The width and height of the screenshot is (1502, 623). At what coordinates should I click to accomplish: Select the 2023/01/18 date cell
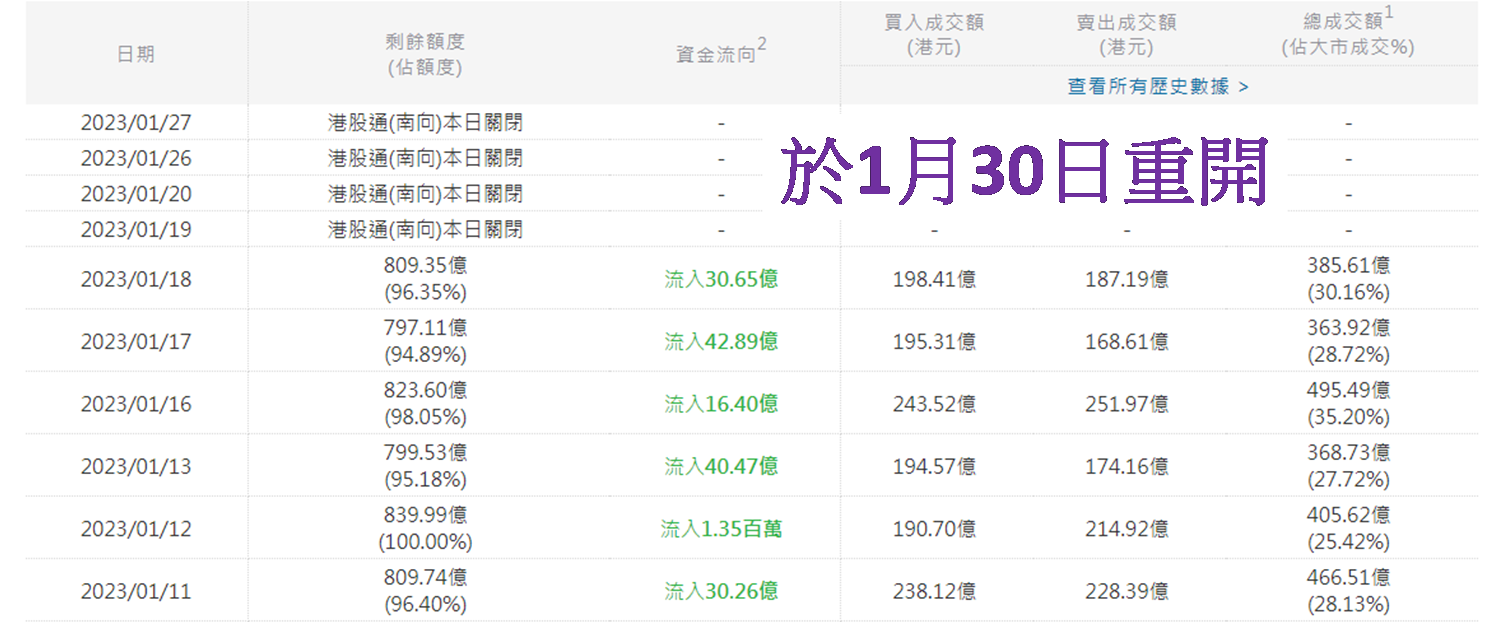[x=136, y=279]
